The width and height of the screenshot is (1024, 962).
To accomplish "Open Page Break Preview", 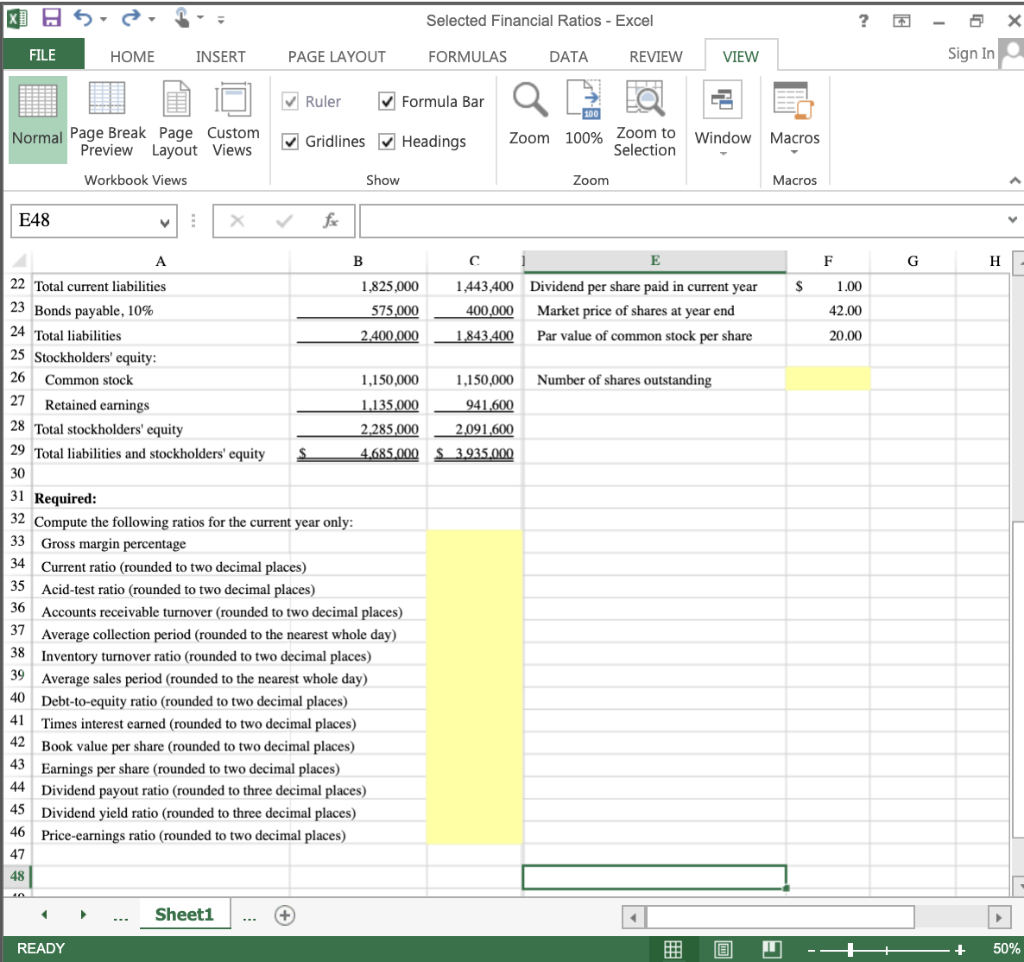I will 107,120.
